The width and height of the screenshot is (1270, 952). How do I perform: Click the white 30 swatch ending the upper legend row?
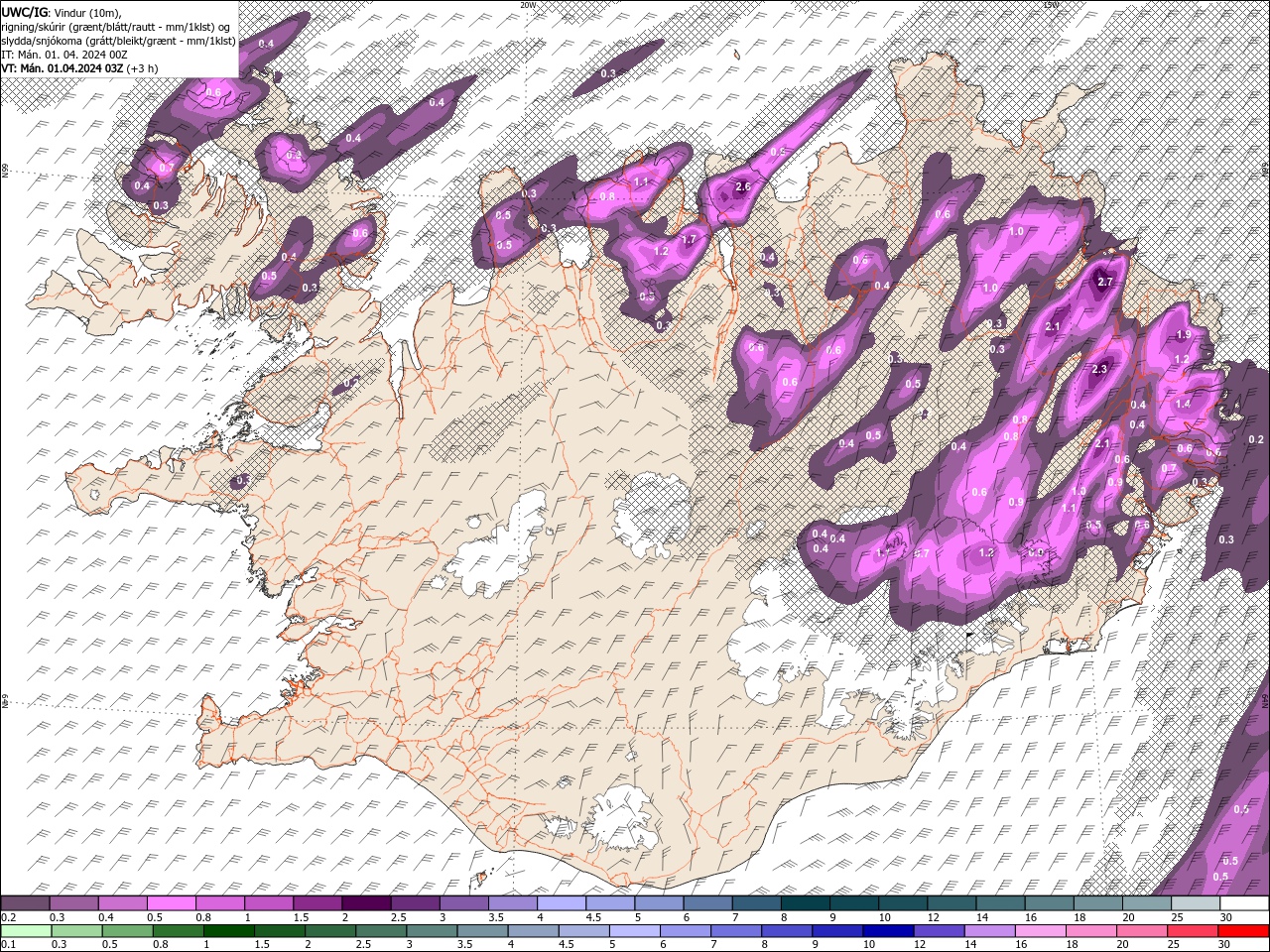coord(1243,903)
